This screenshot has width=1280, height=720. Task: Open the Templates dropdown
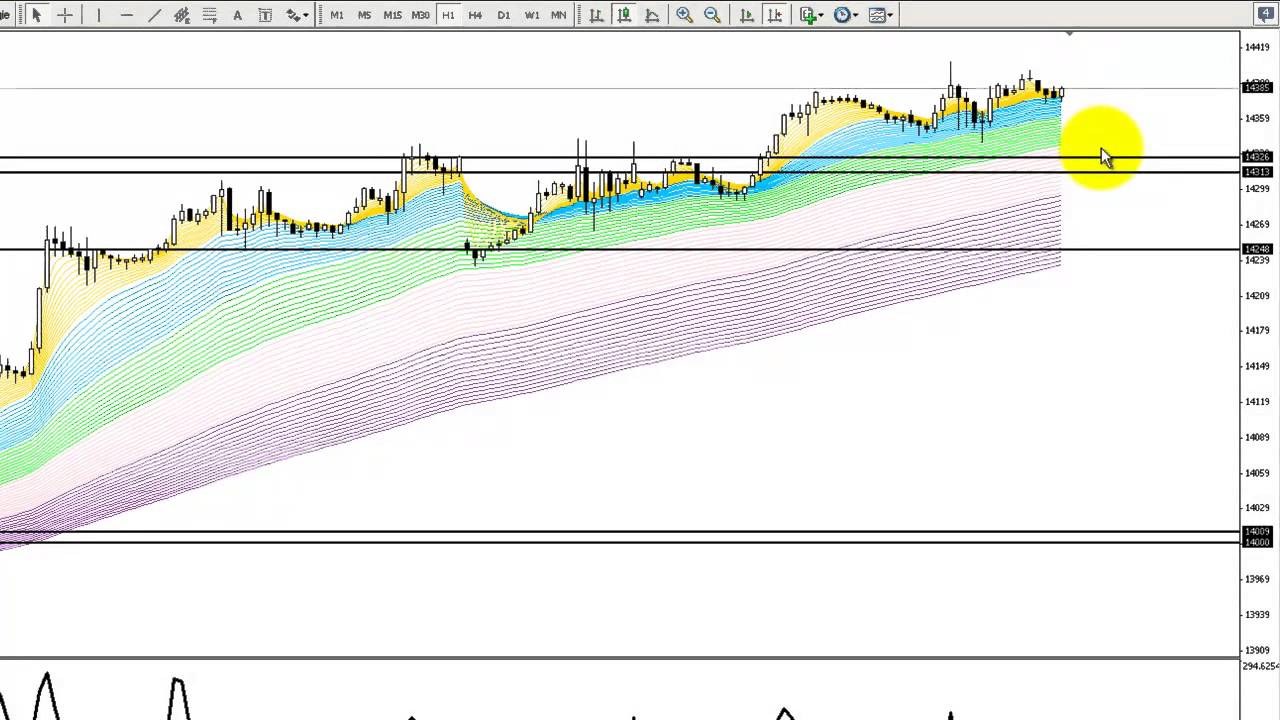(881, 15)
